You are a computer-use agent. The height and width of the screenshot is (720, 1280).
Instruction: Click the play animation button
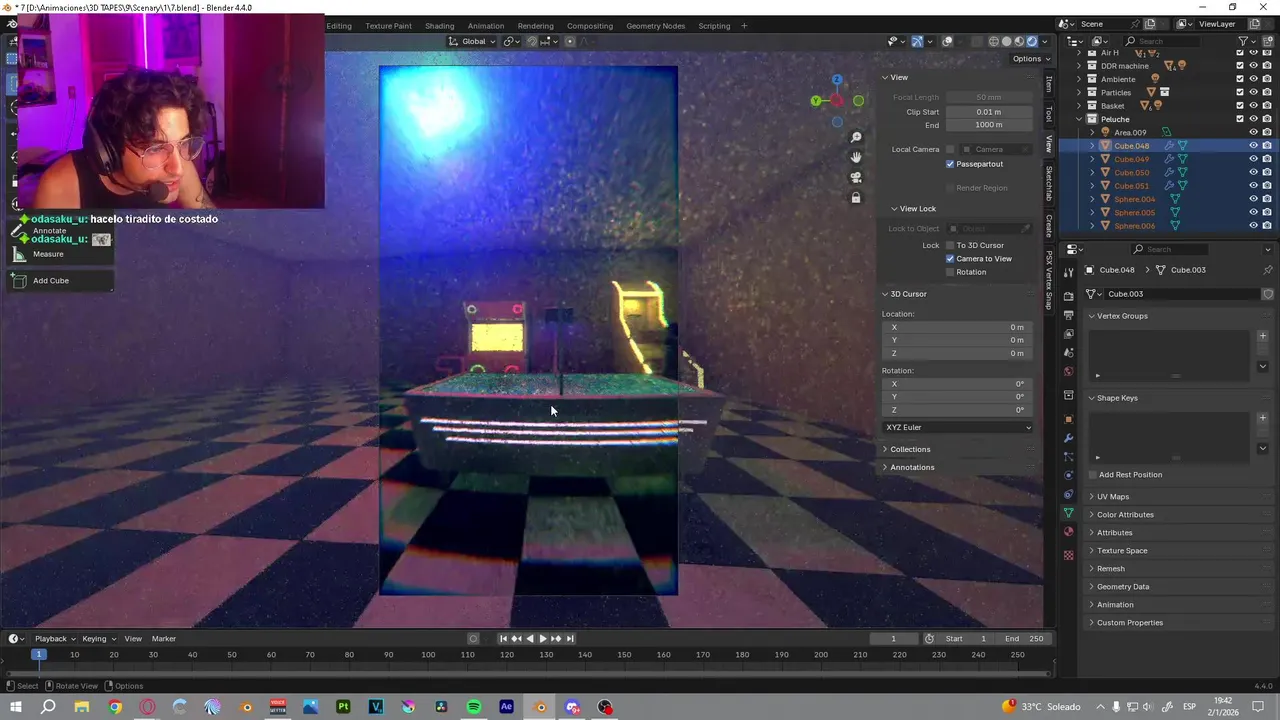pos(543,639)
